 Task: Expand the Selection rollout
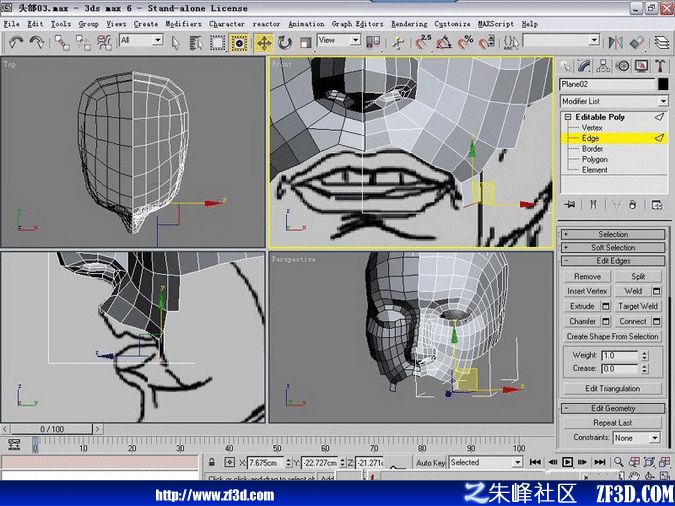(x=613, y=234)
